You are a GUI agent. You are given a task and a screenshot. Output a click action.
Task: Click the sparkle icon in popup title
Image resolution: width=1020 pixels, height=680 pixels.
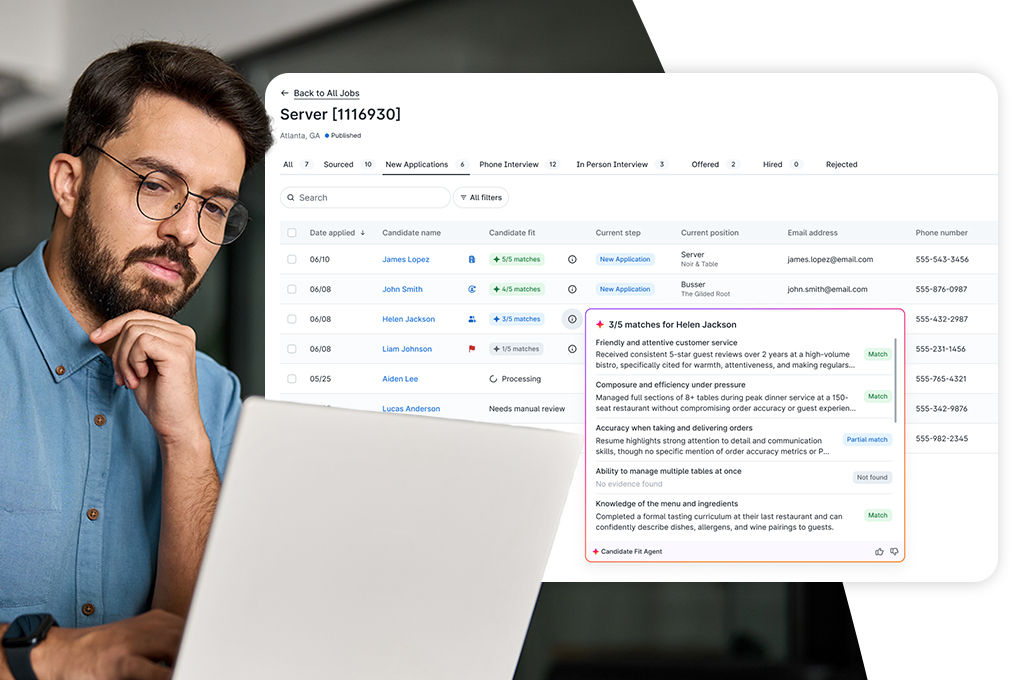[600, 325]
